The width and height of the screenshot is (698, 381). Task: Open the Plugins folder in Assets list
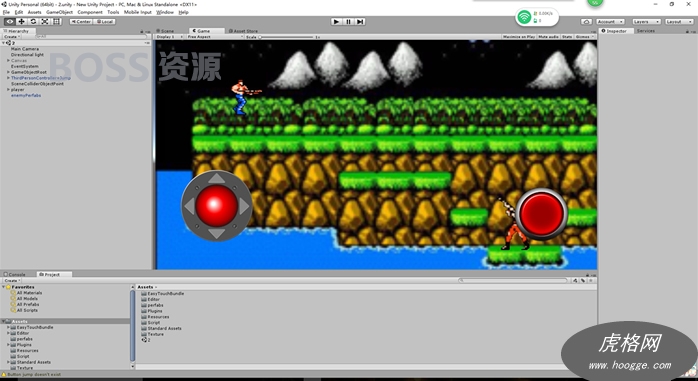(x=152, y=311)
